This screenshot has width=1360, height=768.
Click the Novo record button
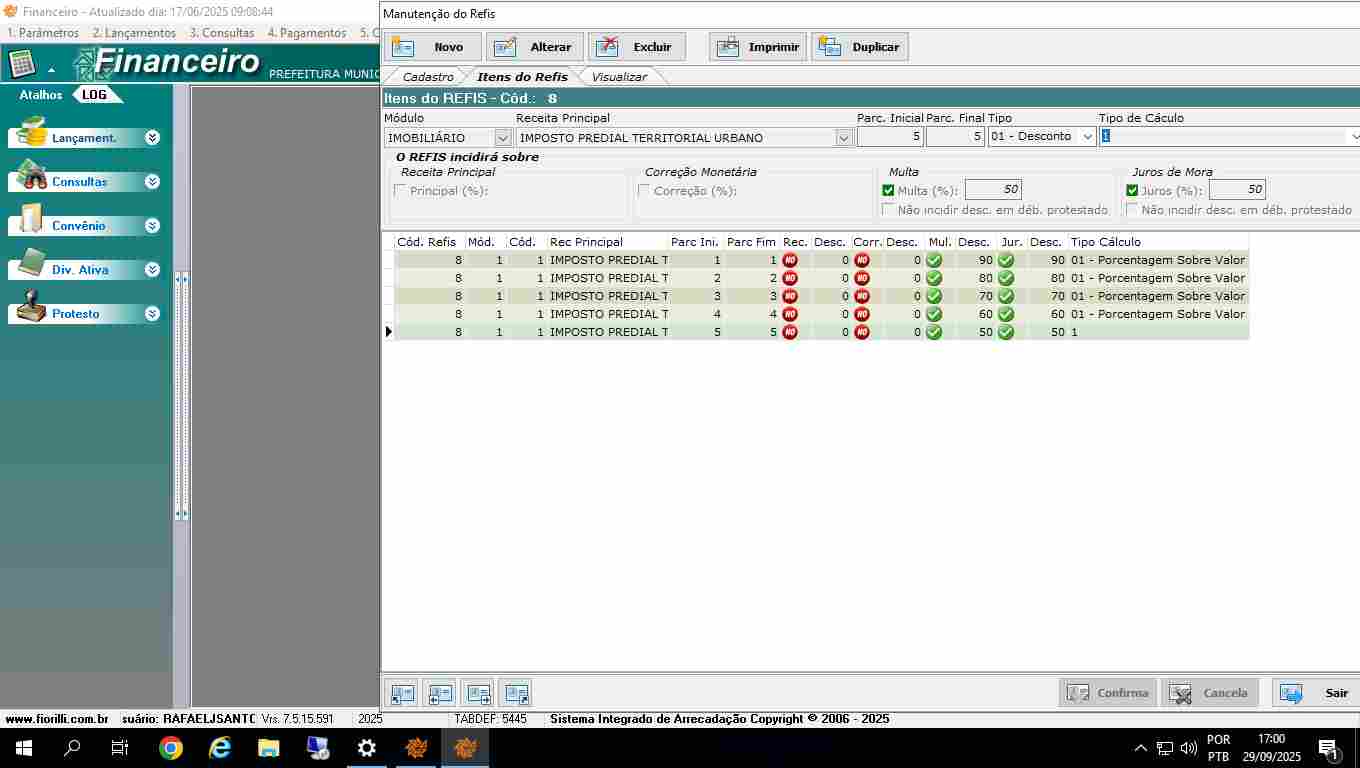click(432, 47)
